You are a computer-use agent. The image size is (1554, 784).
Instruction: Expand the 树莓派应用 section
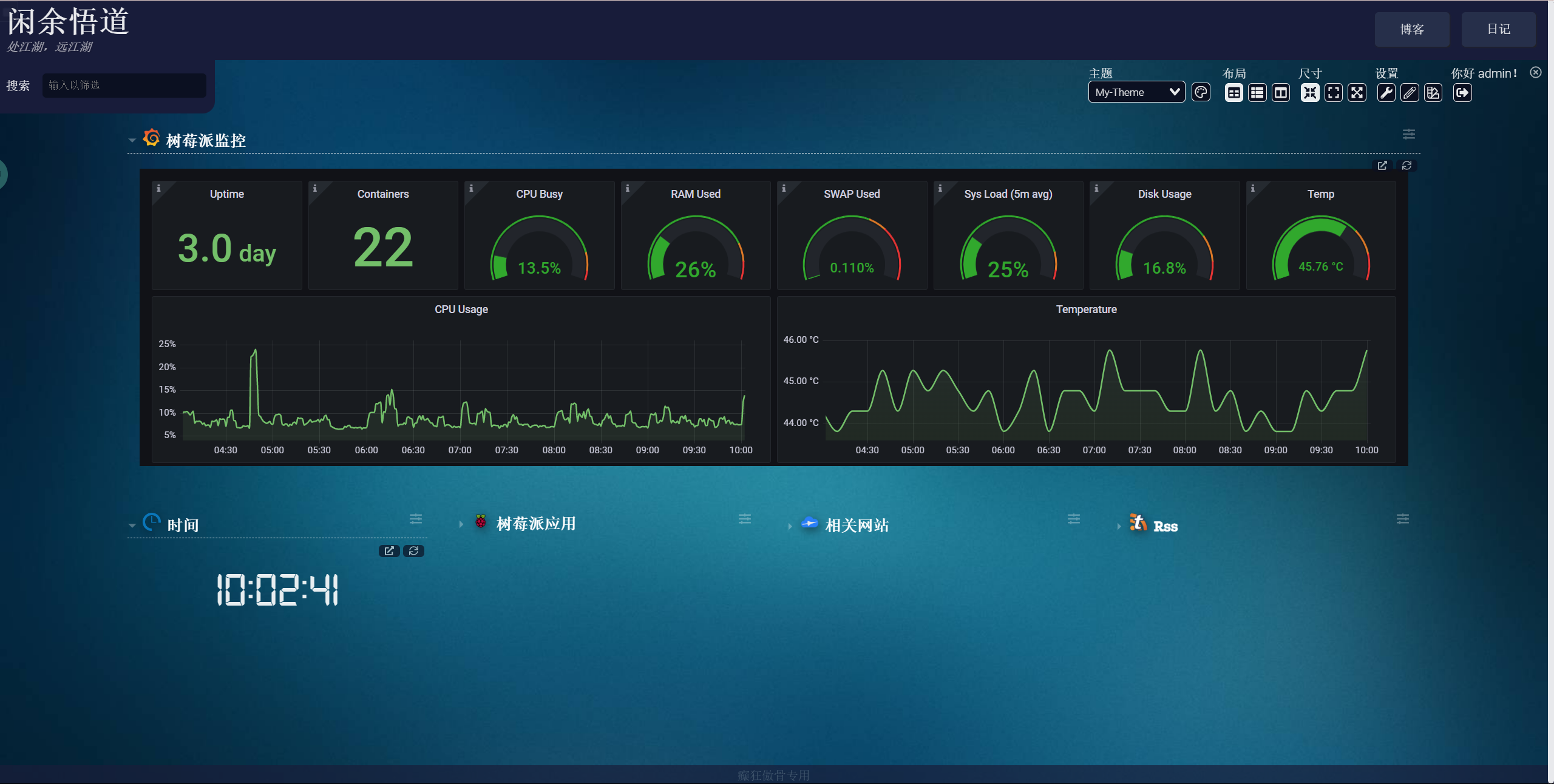coord(461,524)
